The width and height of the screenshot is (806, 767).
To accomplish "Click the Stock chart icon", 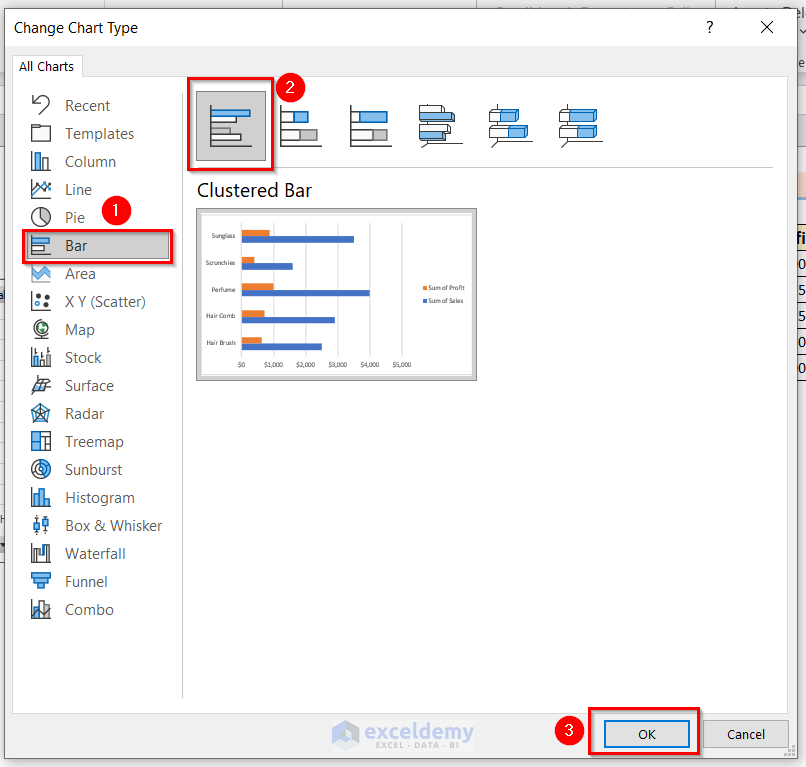I will (x=41, y=357).
